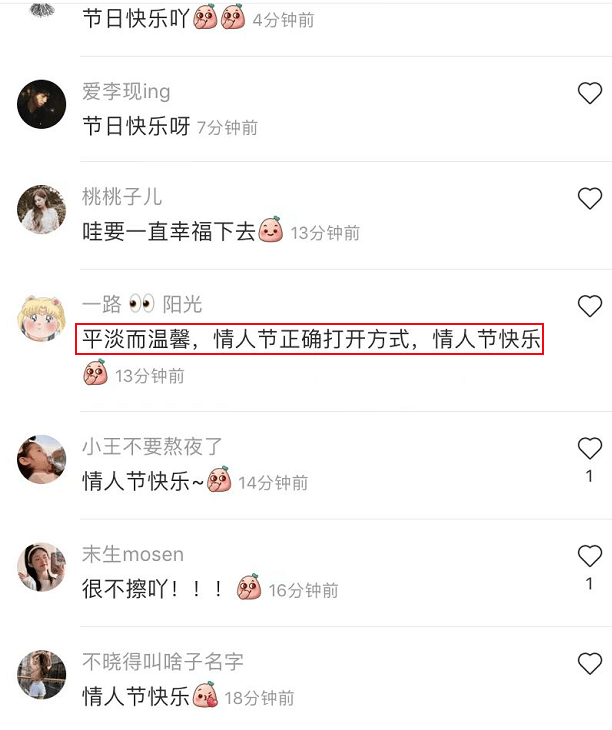Open 末生mosen's profile photo
This screenshot has width=612, height=730.
(41, 567)
